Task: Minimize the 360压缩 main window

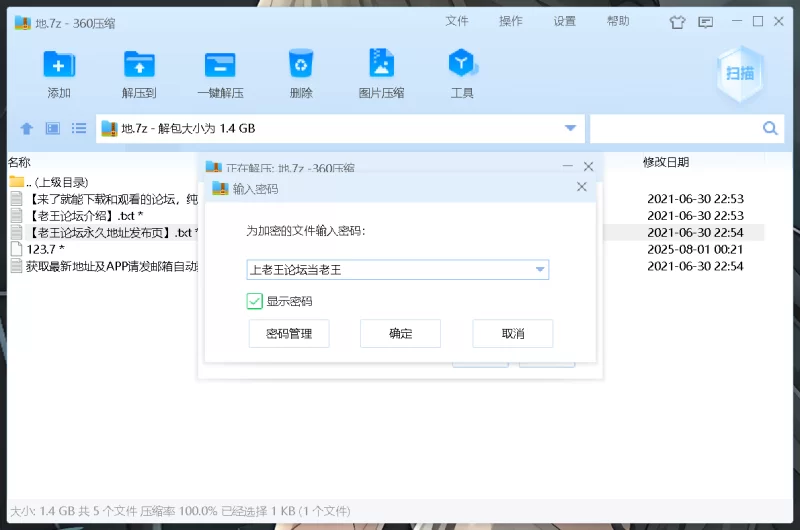Action: coord(737,21)
